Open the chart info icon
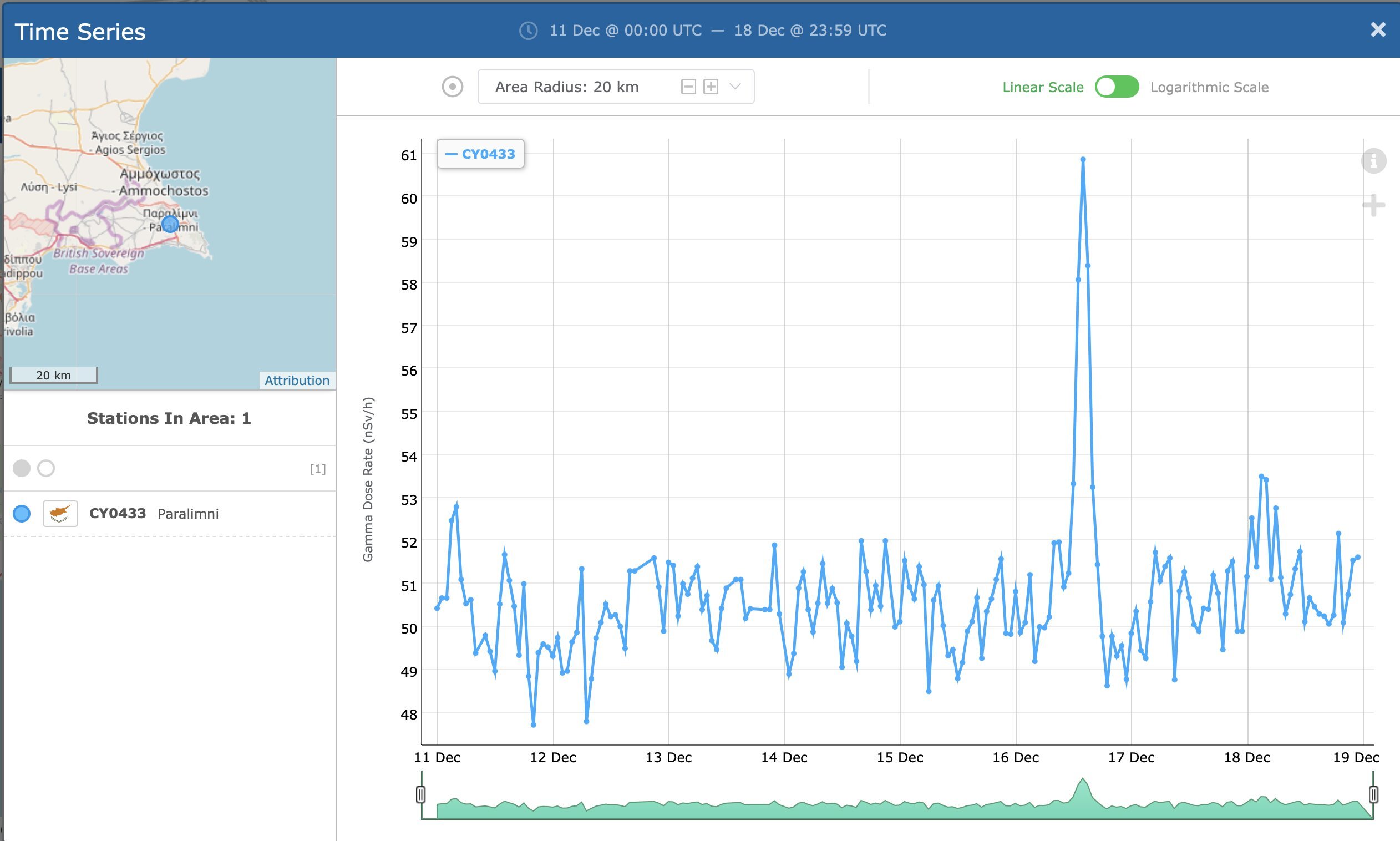Image resolution: width=1400 pixels, height=841 pixels. point(1373,161)
